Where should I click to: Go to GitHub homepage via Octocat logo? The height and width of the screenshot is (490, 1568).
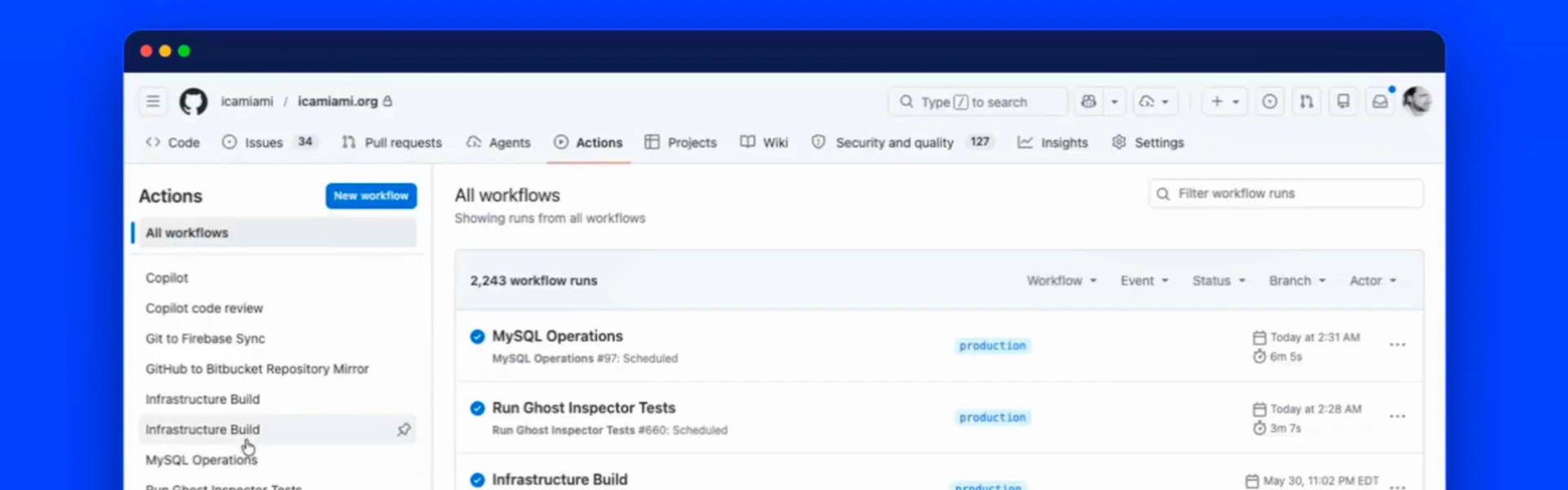pos(194,101)
